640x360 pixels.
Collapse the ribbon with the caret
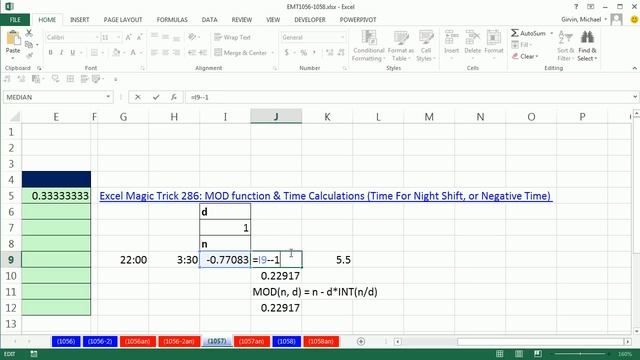634,68
